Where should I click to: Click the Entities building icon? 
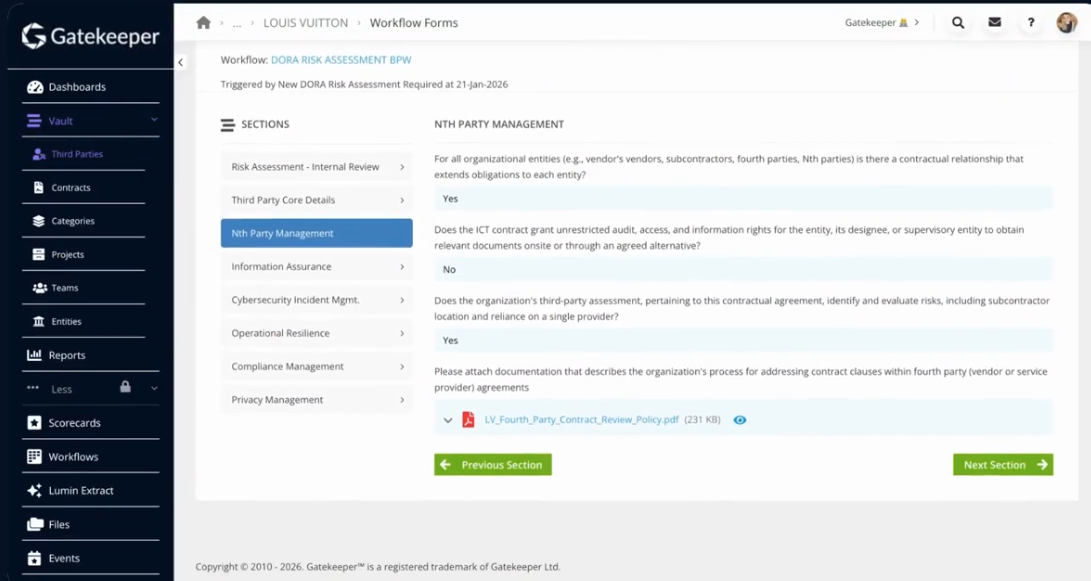point(38,321)
